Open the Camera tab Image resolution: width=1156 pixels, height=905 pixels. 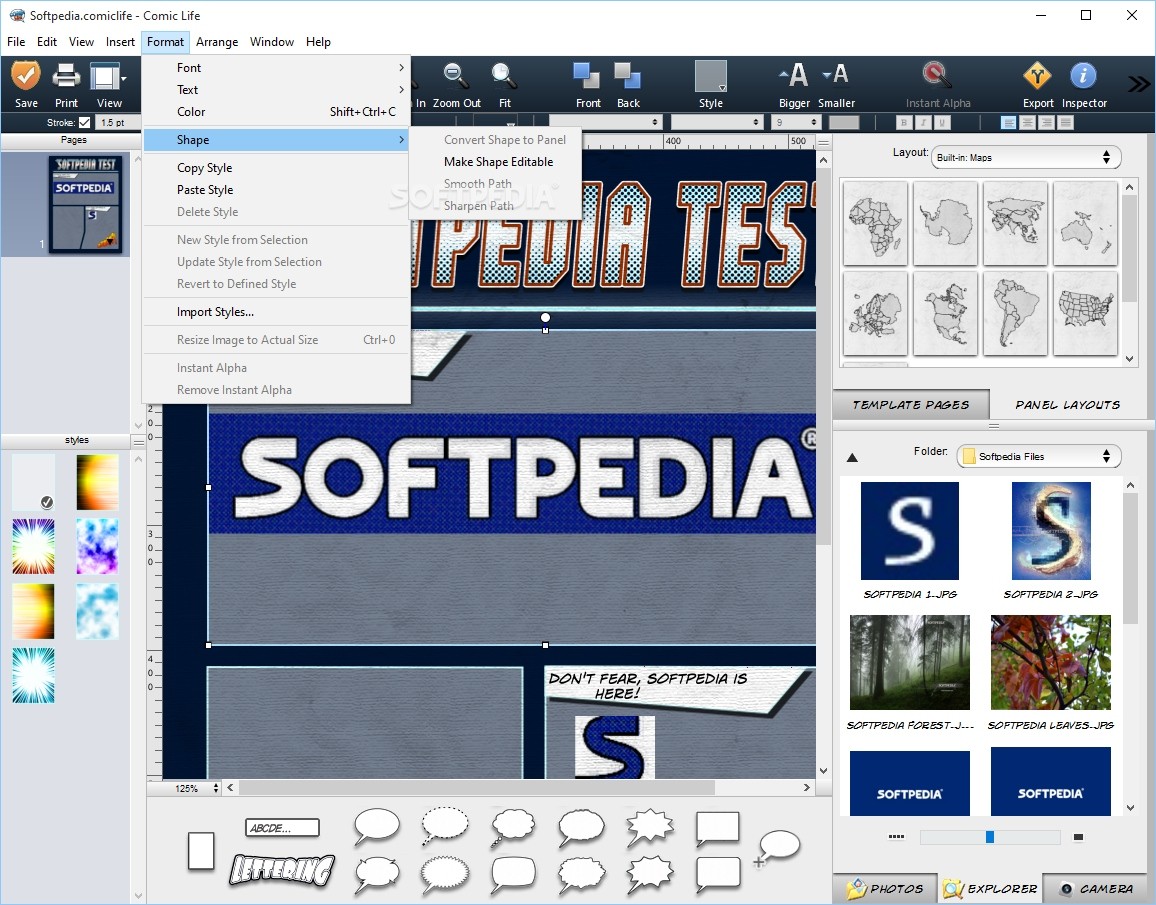click(x=1096, y=889)
